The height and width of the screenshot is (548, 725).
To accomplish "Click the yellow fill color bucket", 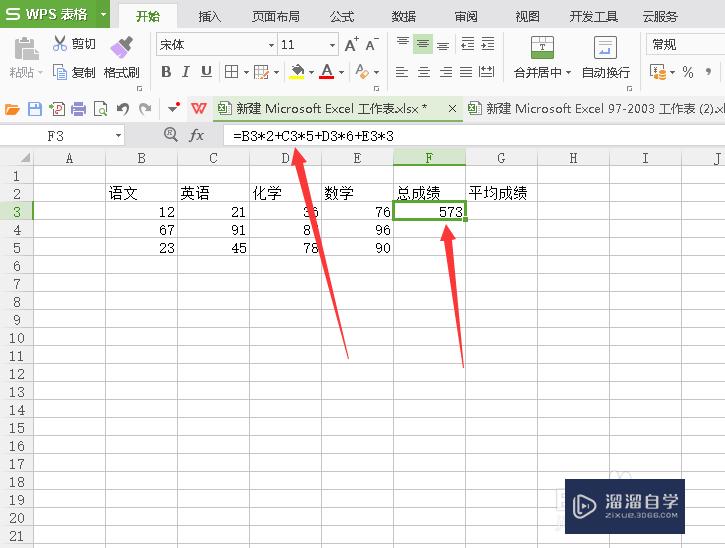I will 297,72.
